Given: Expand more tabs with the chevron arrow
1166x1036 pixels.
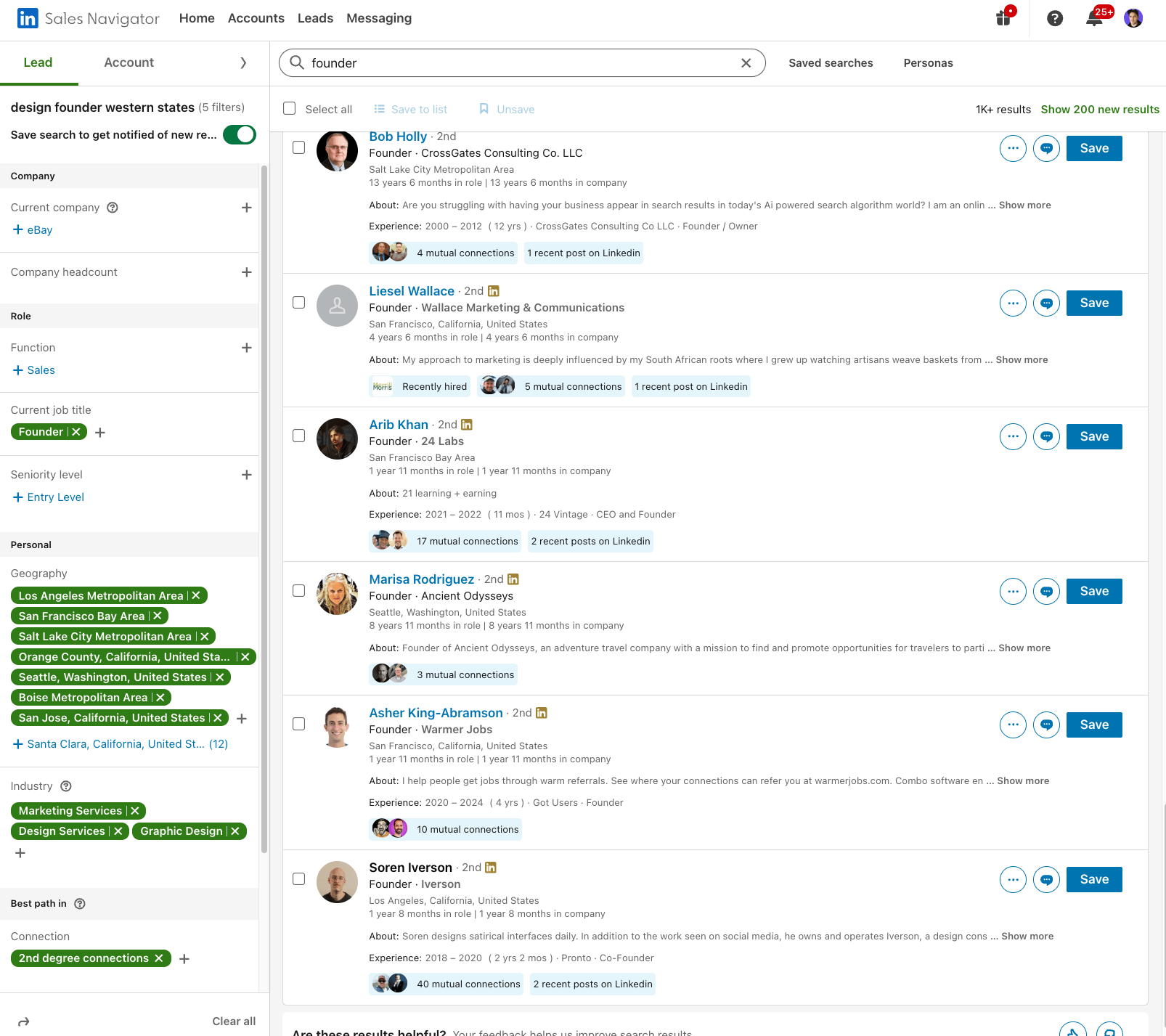Looking at the screenshot, I should [x=243, y=63].
